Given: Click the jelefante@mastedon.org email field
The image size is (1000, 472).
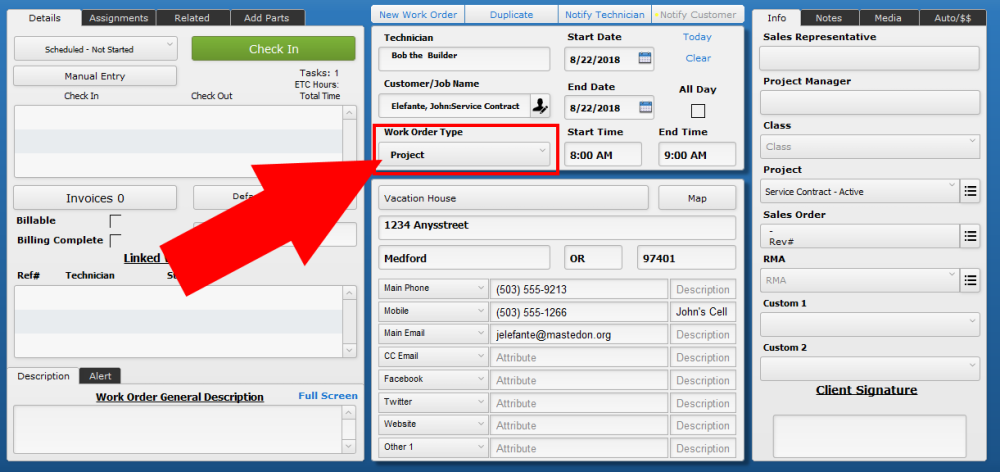Looking at the screenshot, I should [579, 334].
